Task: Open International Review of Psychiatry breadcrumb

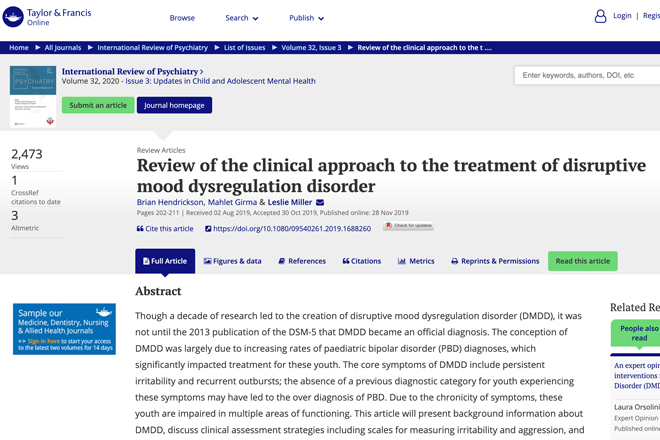Action: (152, 48)
